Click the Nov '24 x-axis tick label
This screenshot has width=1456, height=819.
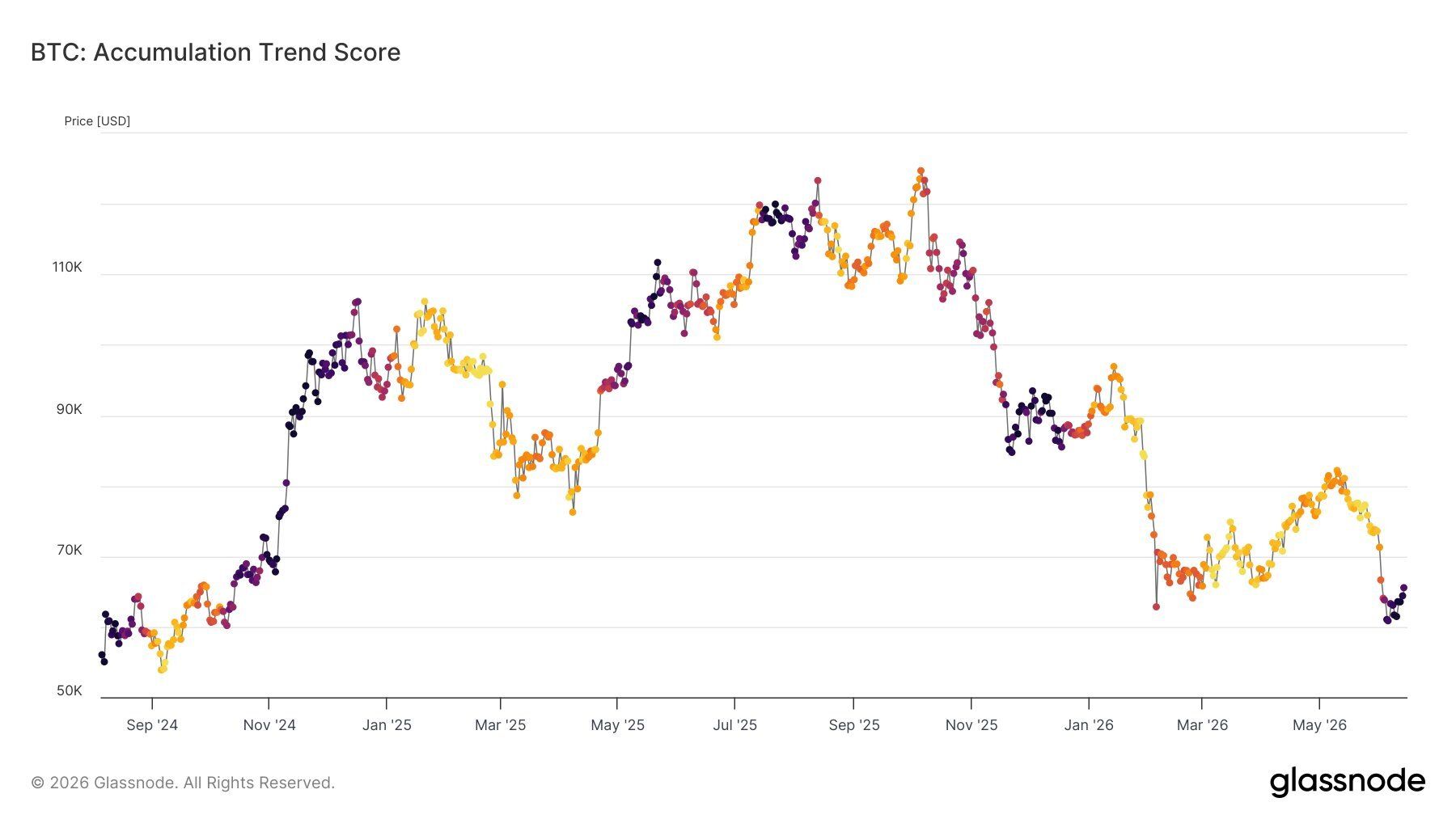tap(269, 725)
